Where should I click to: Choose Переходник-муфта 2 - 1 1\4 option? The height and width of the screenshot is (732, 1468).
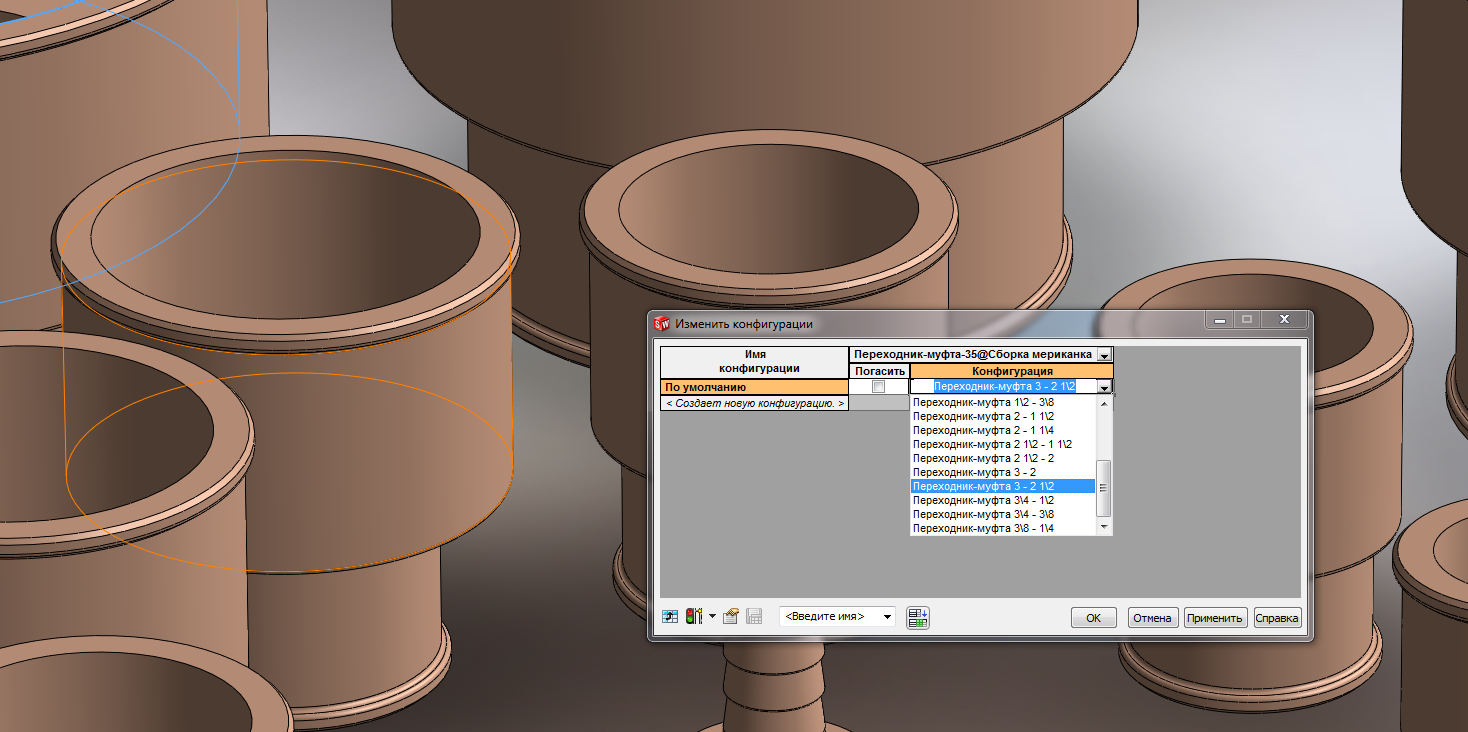[x=1003, y=430]
